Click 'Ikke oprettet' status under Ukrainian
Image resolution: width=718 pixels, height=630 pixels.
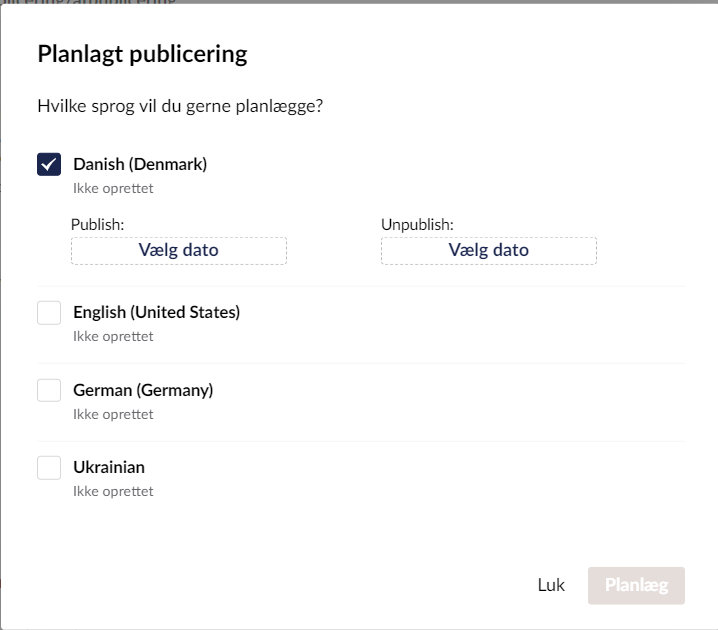click(113, 491)
